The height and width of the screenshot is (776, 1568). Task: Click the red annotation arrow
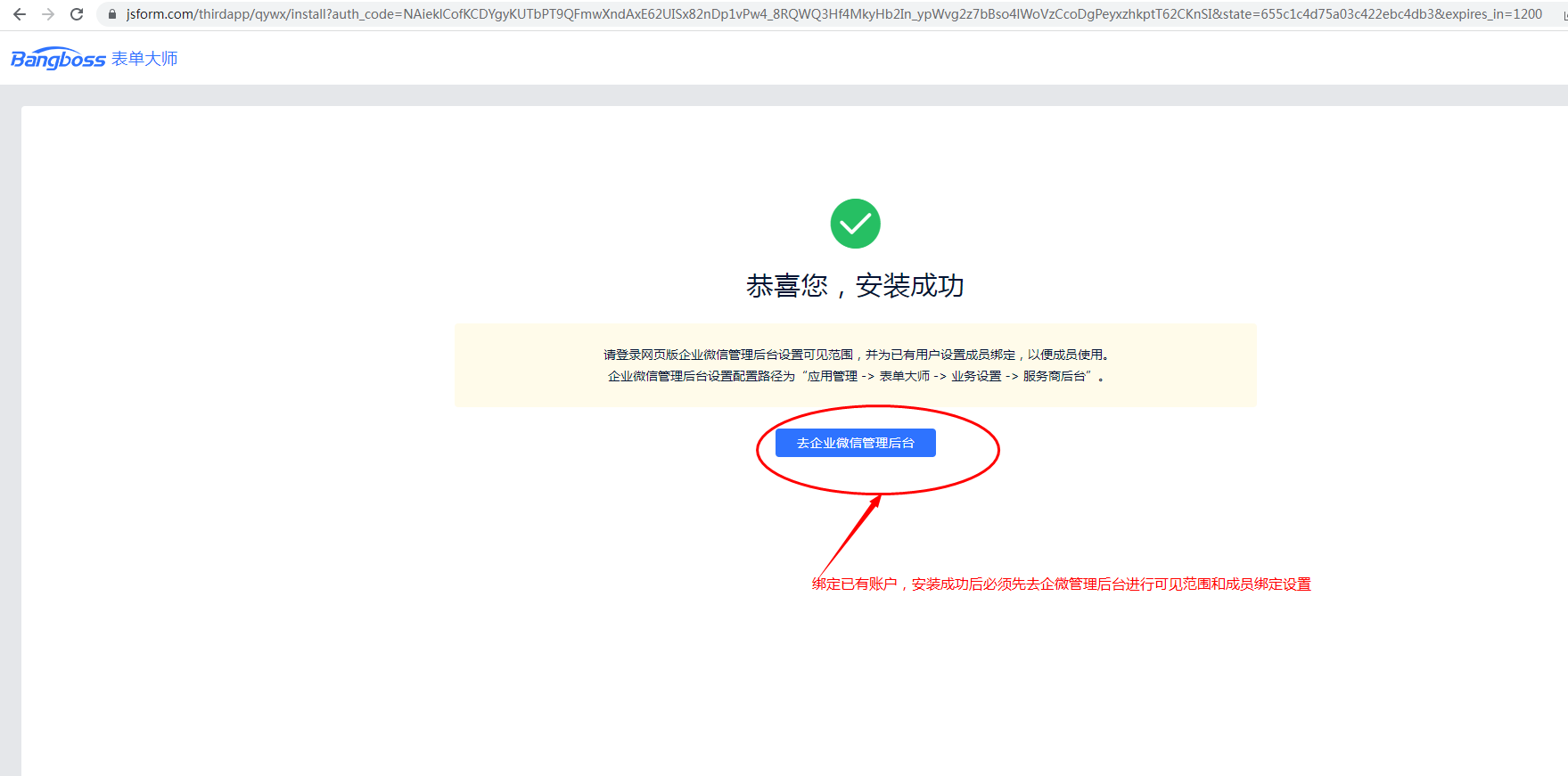point(850,535)
